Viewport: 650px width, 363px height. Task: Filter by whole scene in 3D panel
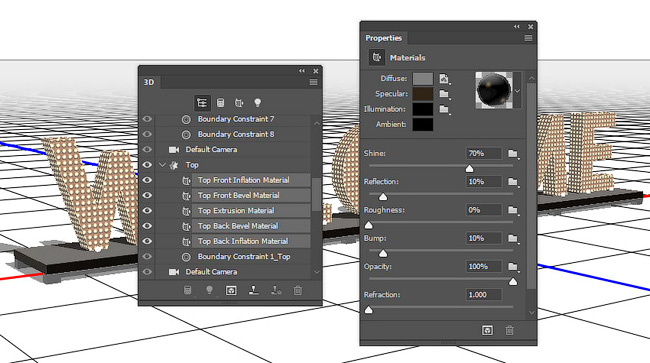coord(202,102)
